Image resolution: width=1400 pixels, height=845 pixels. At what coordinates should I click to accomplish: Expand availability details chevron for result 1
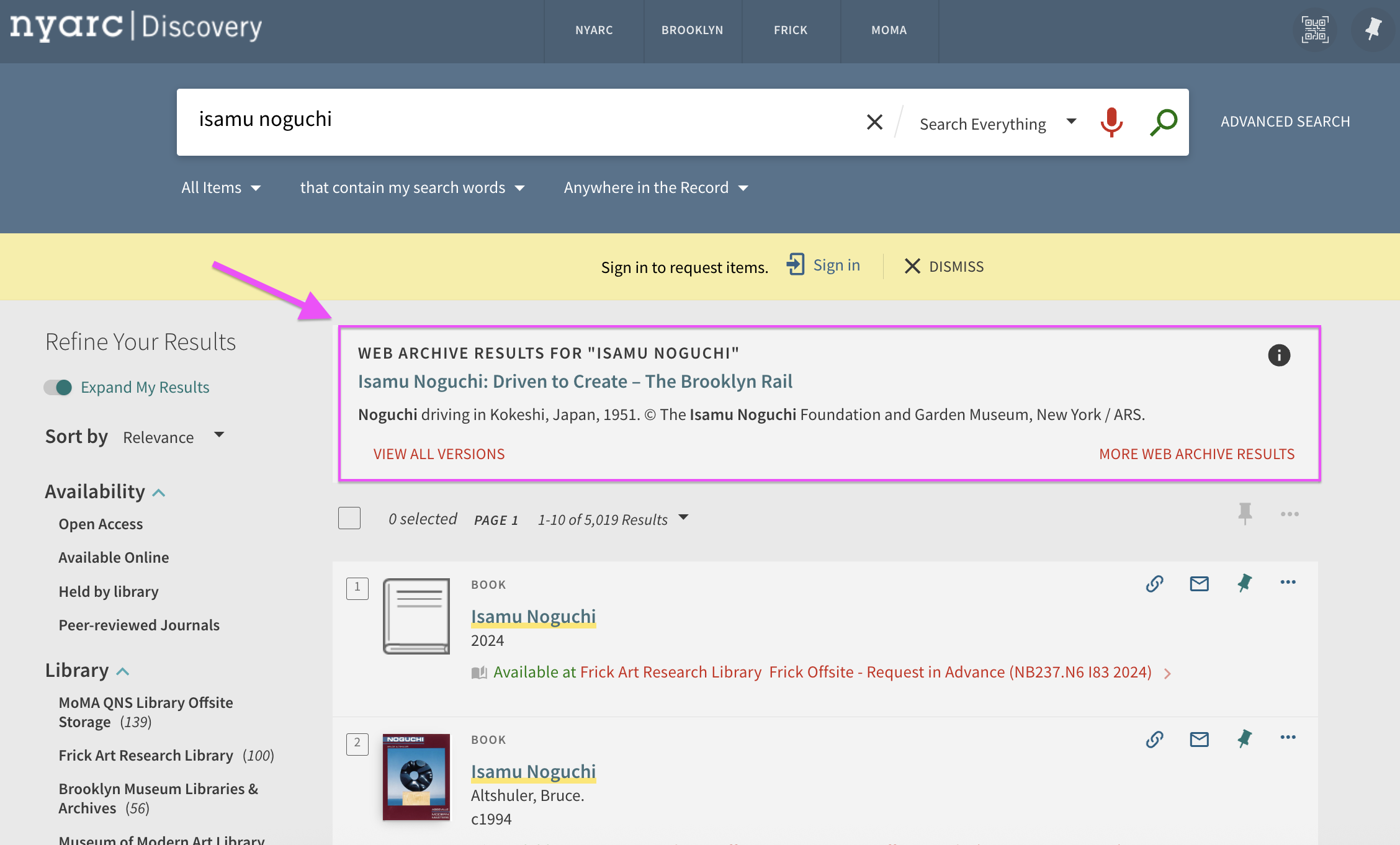coord(1167,673)
